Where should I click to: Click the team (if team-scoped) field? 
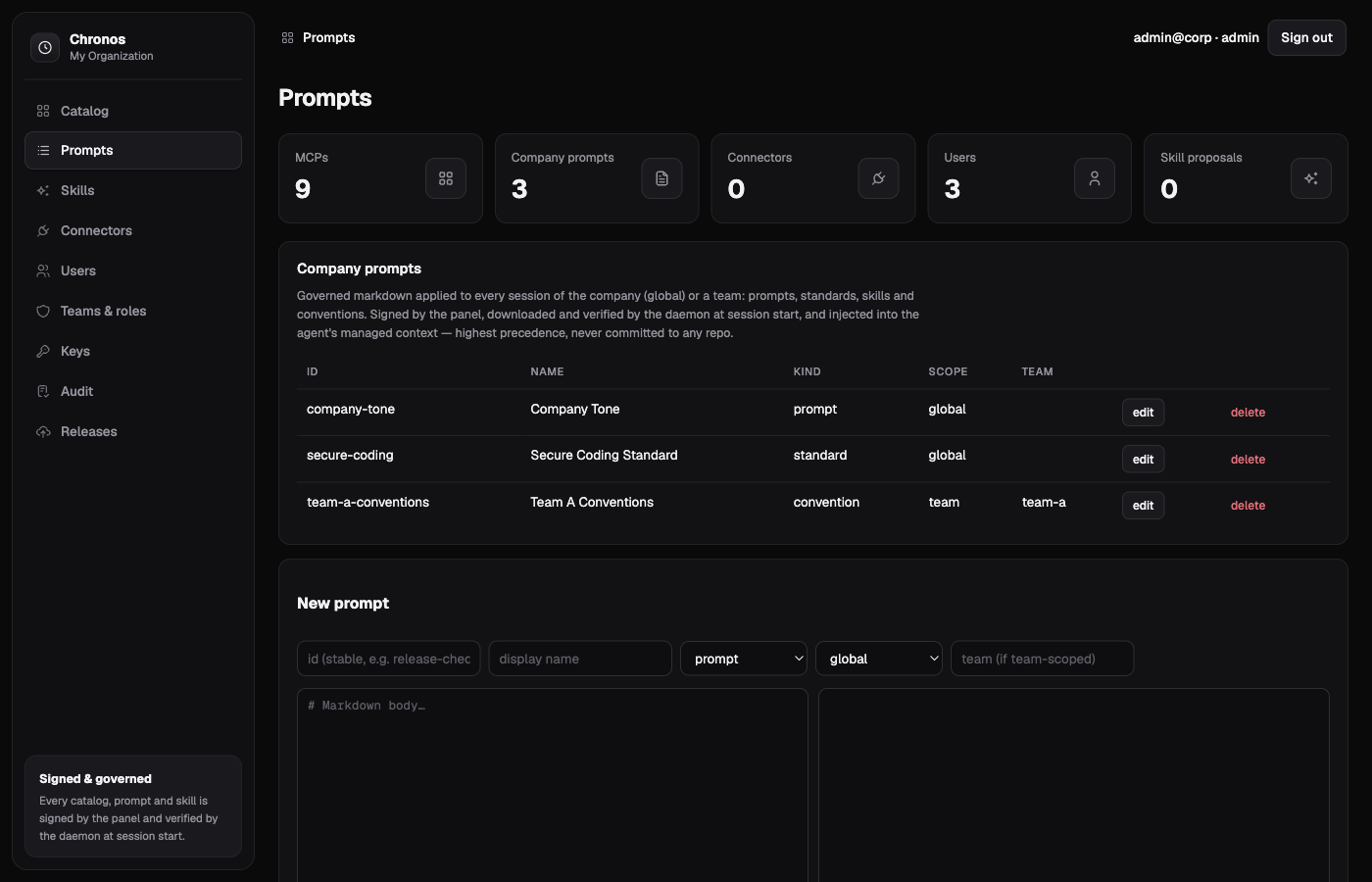1042,659
